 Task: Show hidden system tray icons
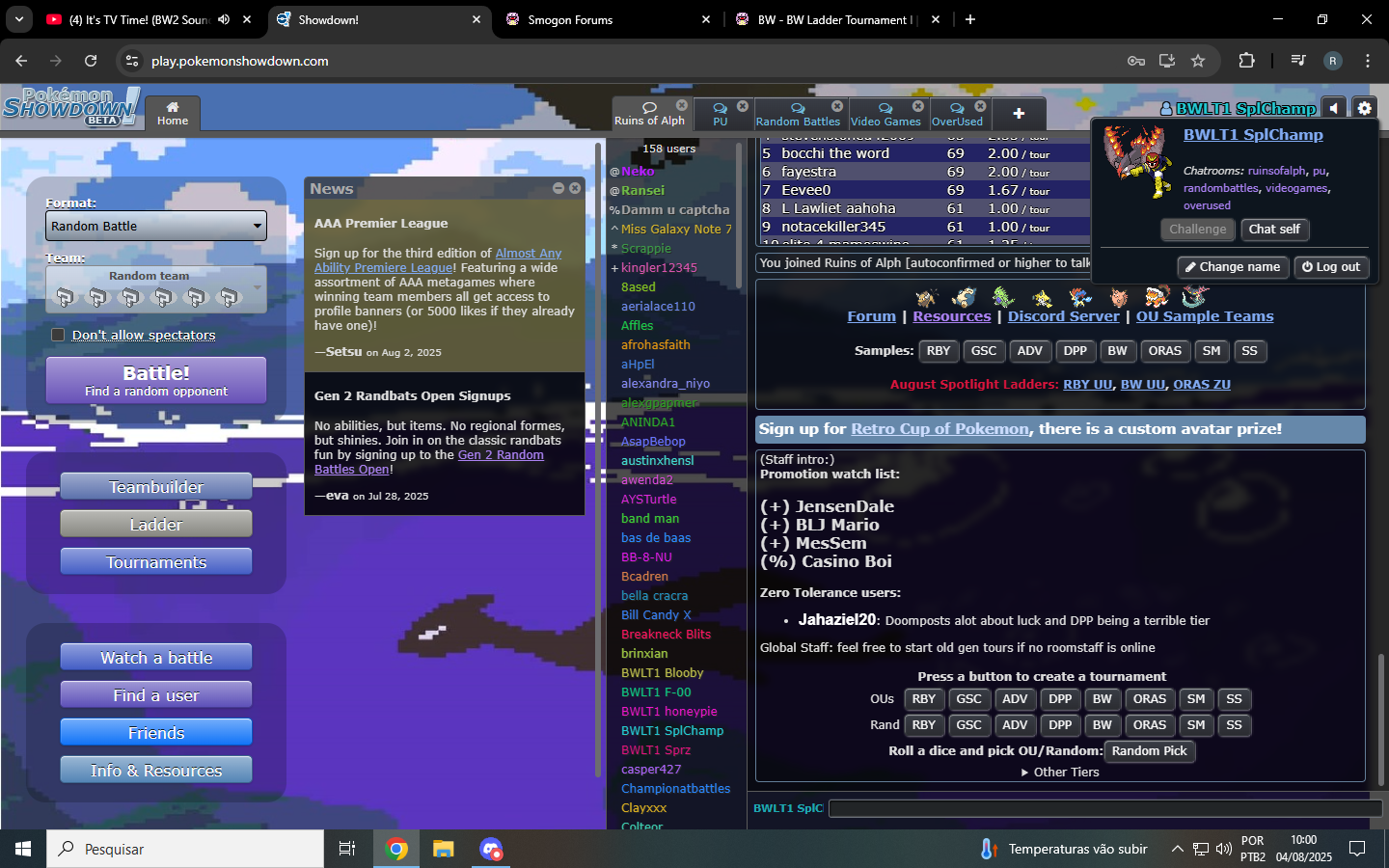pyautogui.click(x=1177, y=849)
